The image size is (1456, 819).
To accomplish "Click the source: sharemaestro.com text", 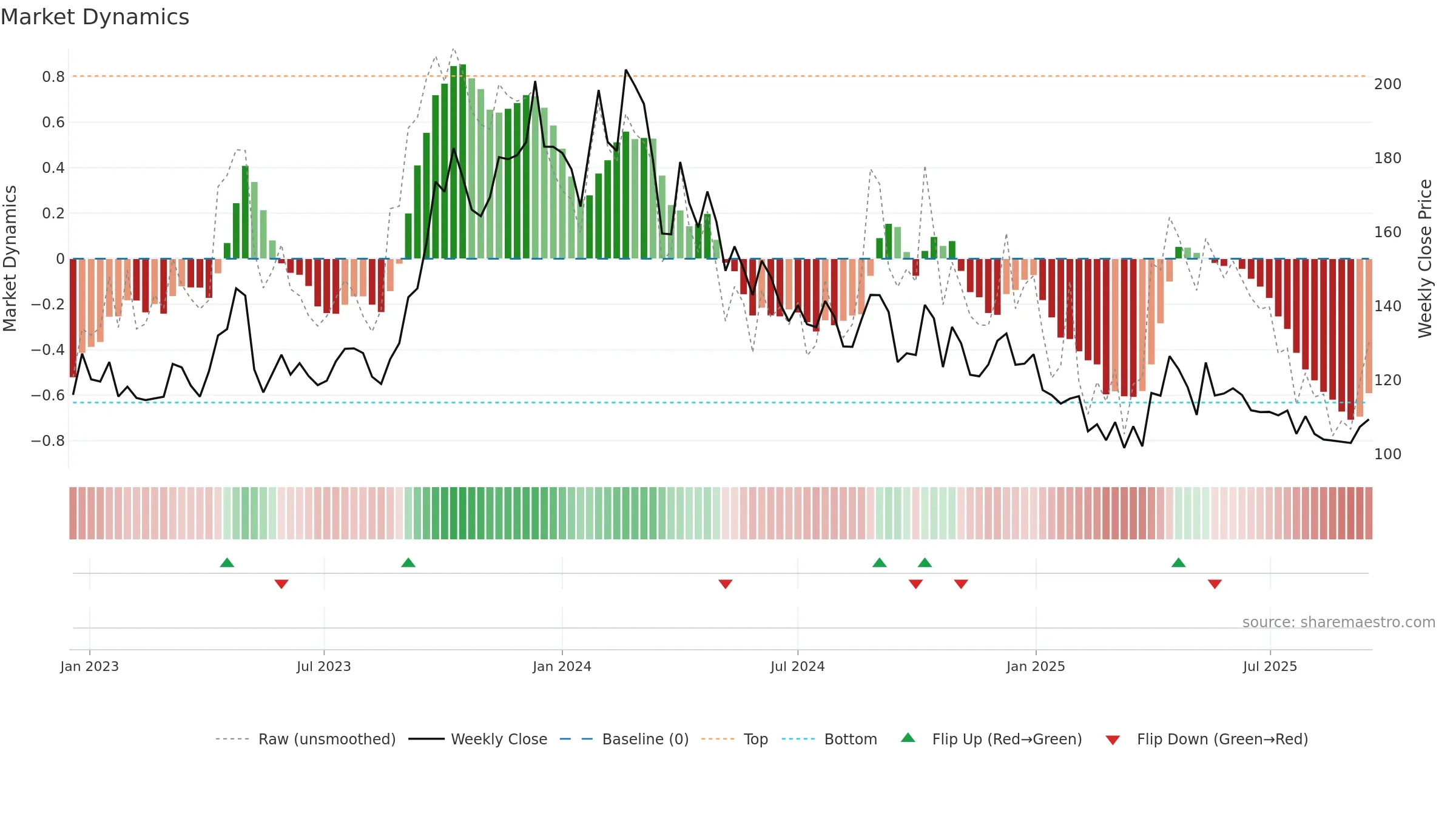I will tap(1338, 622).
